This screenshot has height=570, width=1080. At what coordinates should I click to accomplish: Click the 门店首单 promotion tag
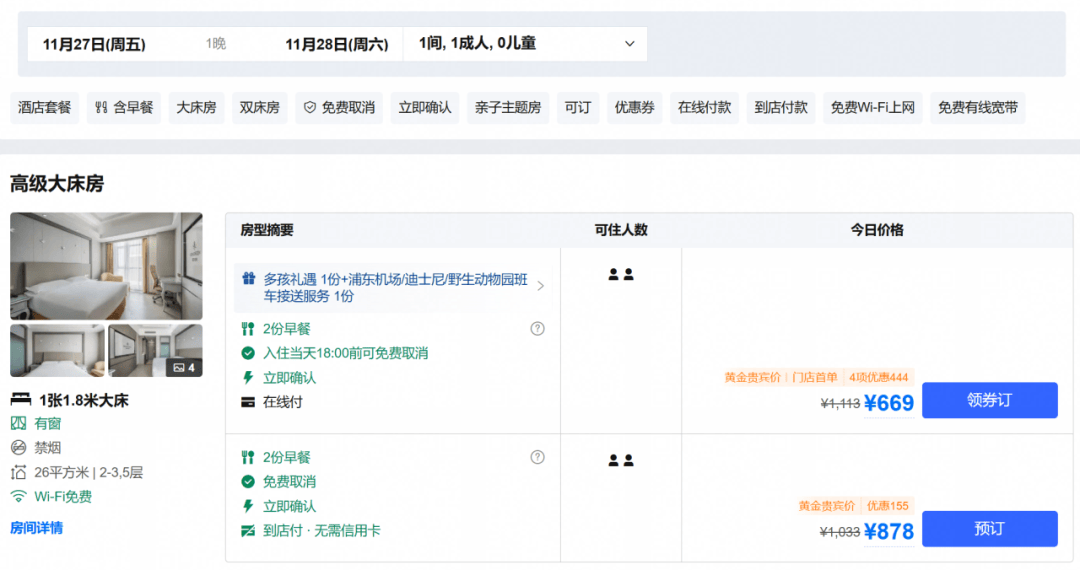pos(815,377)
